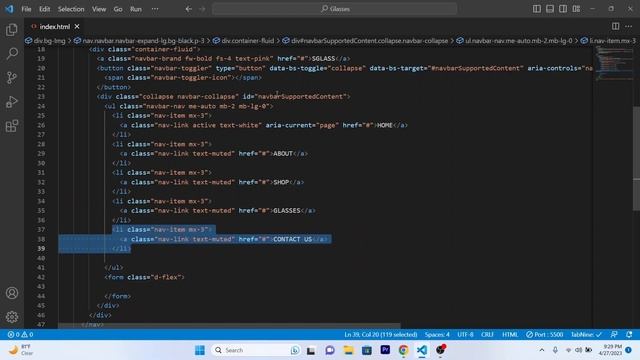Click the GLASSES link text on line 35
The image size is (640, 360).
click(x=287, y=211)
